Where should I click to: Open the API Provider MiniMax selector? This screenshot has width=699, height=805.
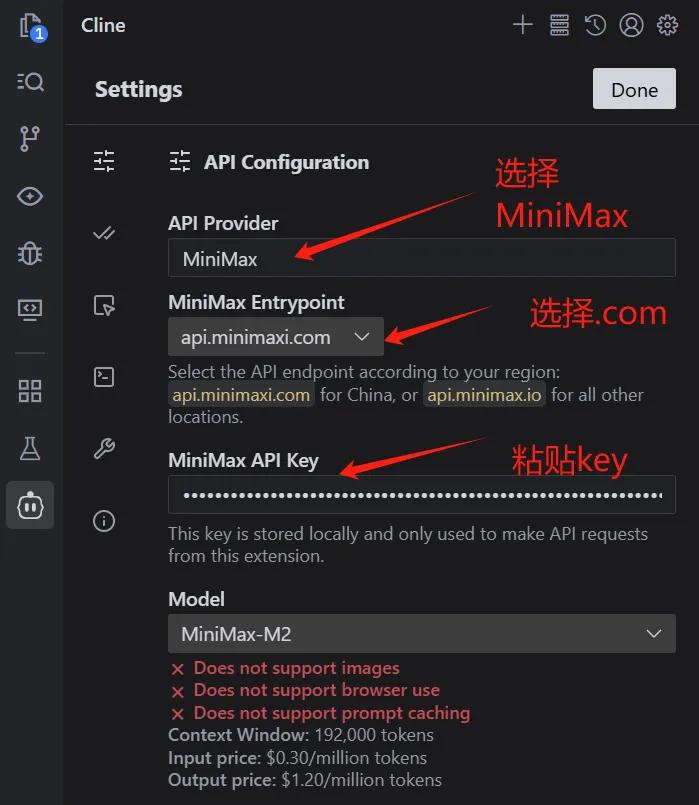click(422, 258)
